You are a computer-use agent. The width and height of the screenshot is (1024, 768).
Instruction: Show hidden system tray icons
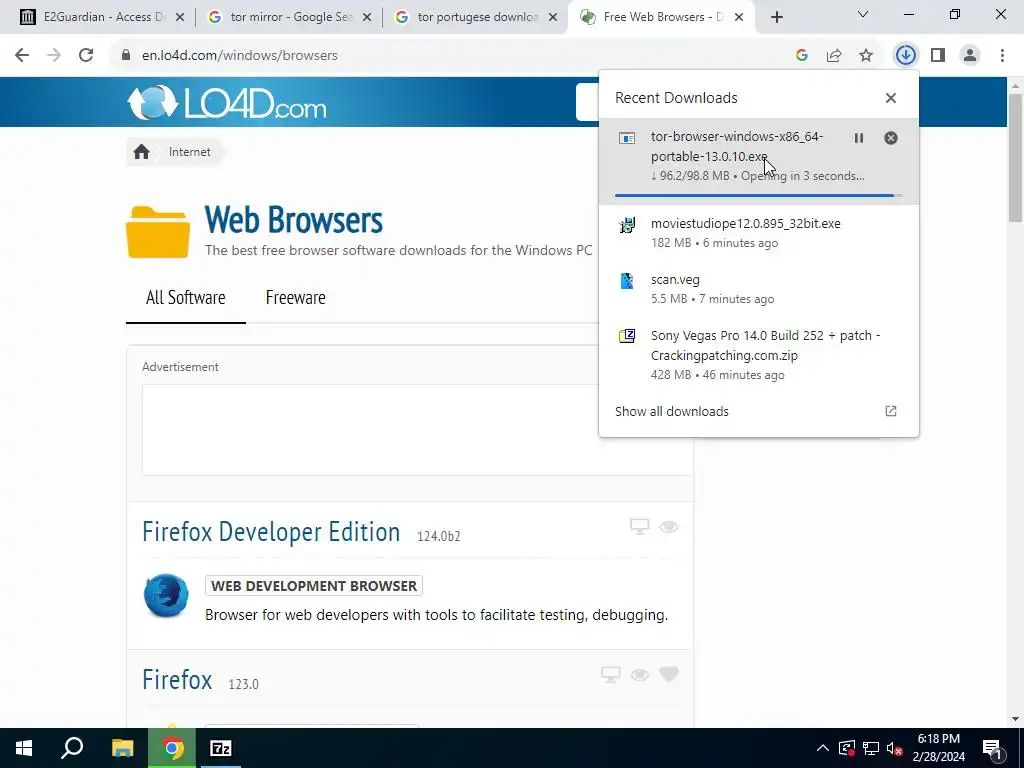pos(823,748)
